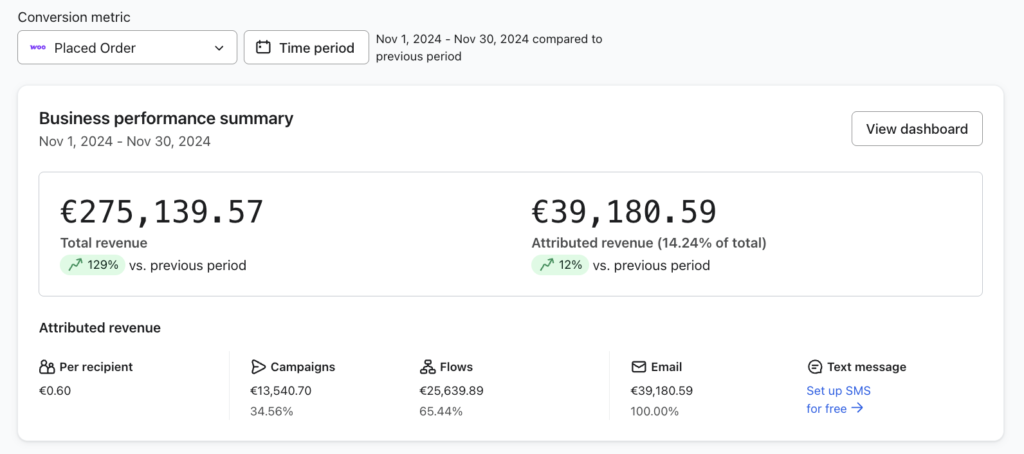Click the 12% attributed revenue change badge
The image size is (1024, 454).
tap(560, 265)
